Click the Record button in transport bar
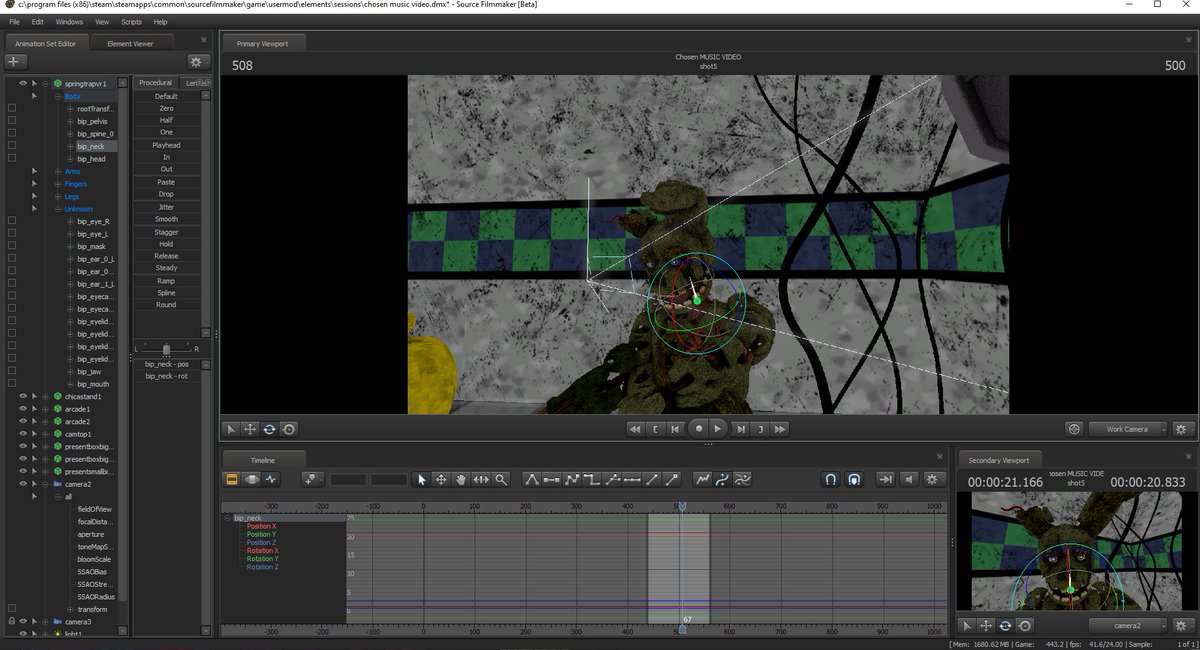The height and width of the screenshot is (650, 1200). click(x=699, y=429)
